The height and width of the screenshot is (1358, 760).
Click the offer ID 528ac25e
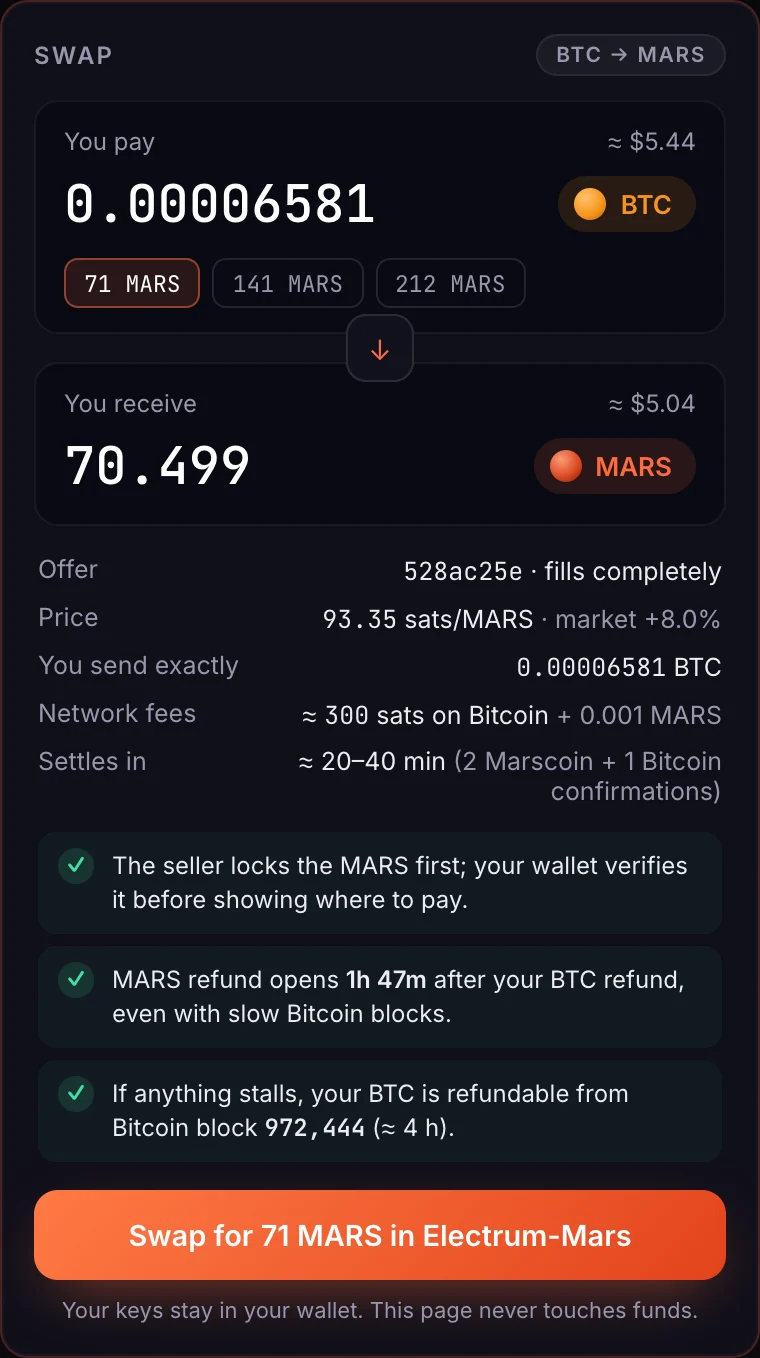coord(463,572)
